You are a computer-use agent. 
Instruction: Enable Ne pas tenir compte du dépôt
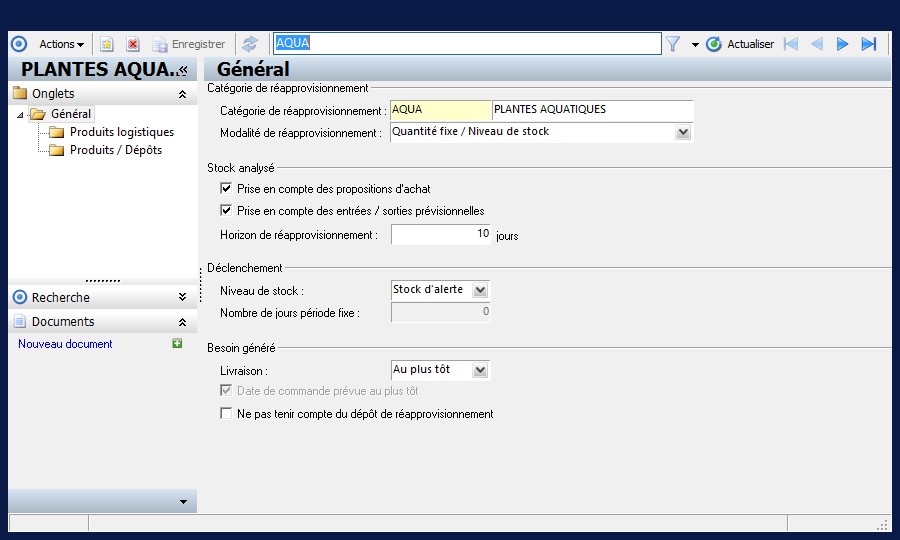tap(226, 413)
